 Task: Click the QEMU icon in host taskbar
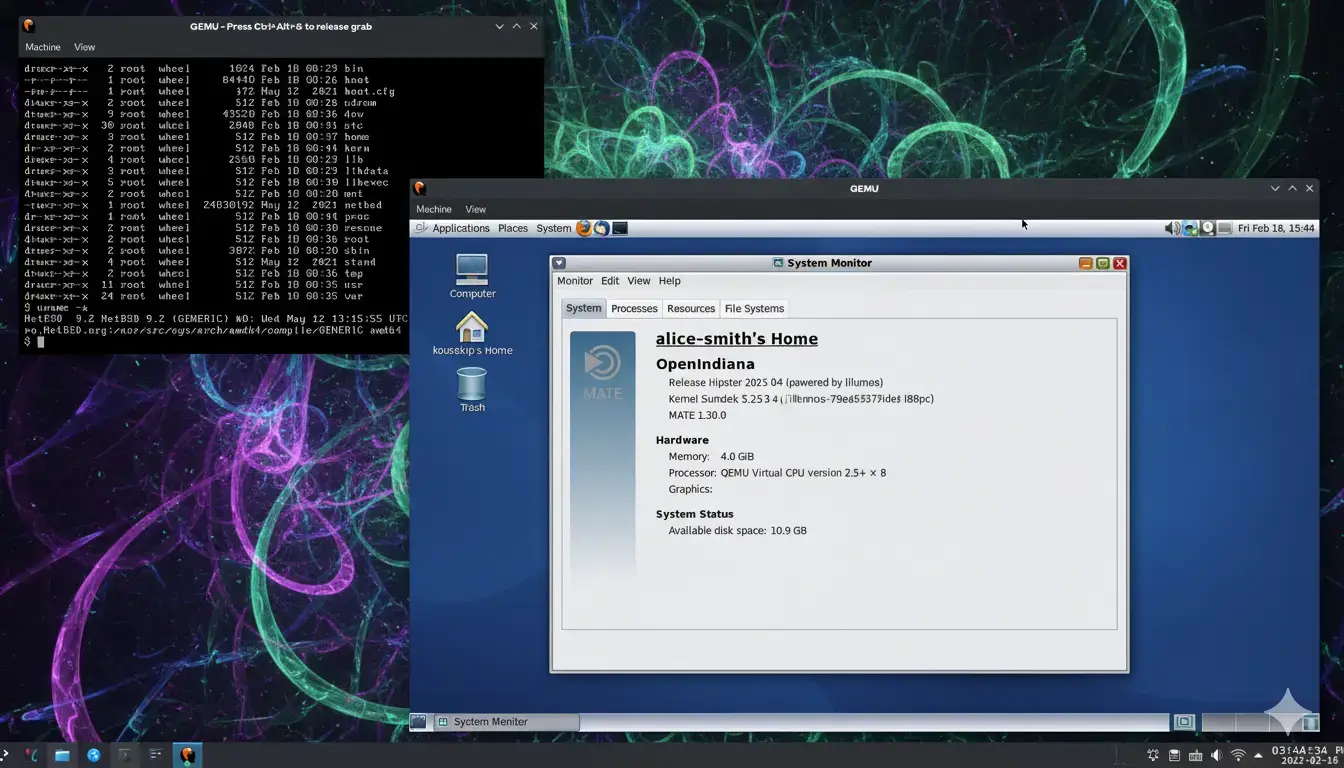coord(186,755)
